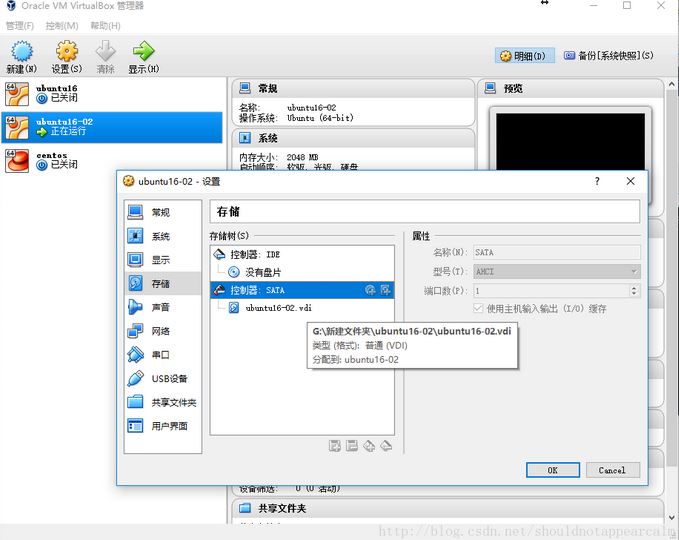
Task: Click the VM preview thumbnail
Action: coord(570,142)
